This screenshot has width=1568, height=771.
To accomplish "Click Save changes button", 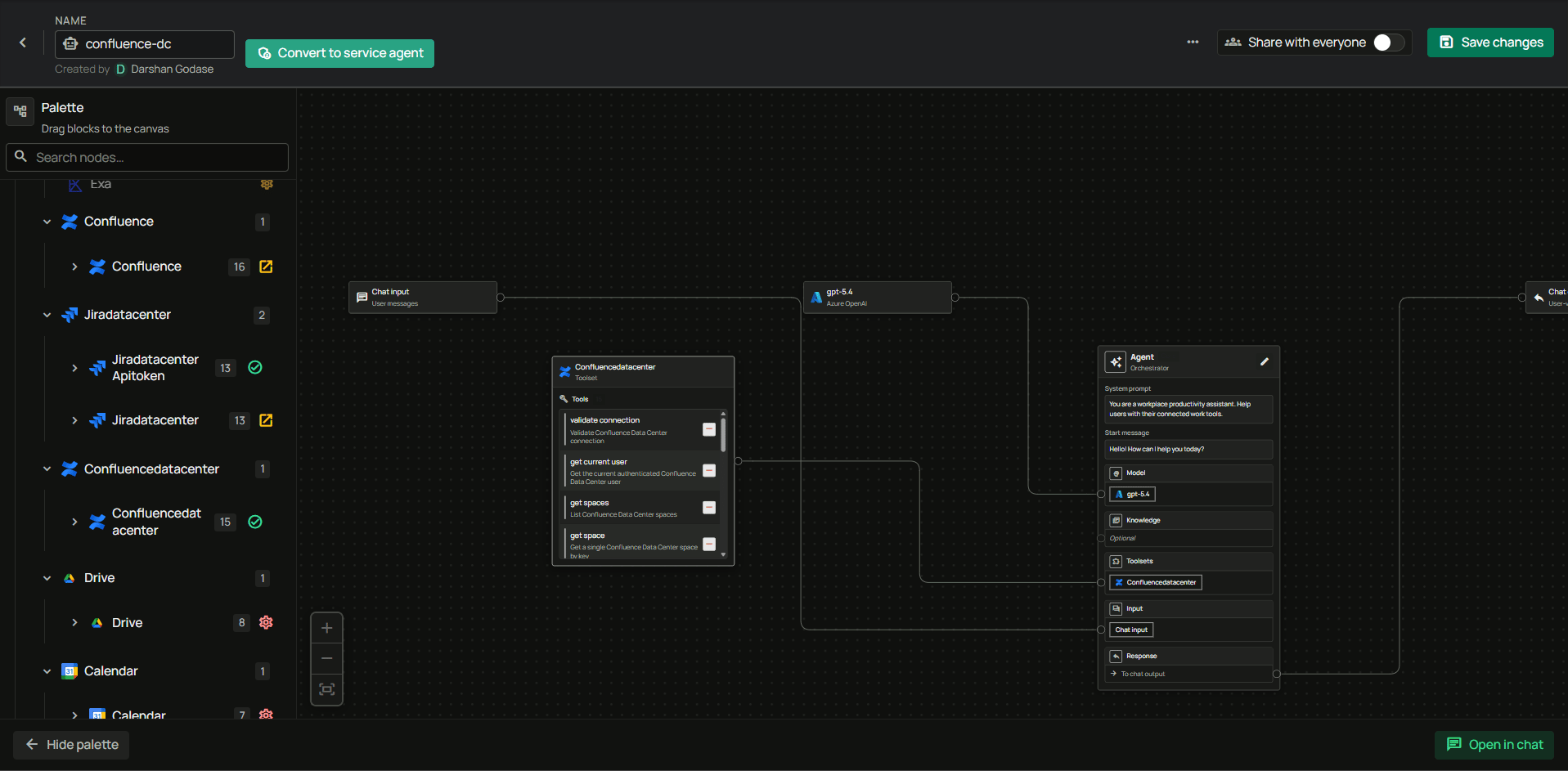I will pyautogui.click(x=1490, y=43).
